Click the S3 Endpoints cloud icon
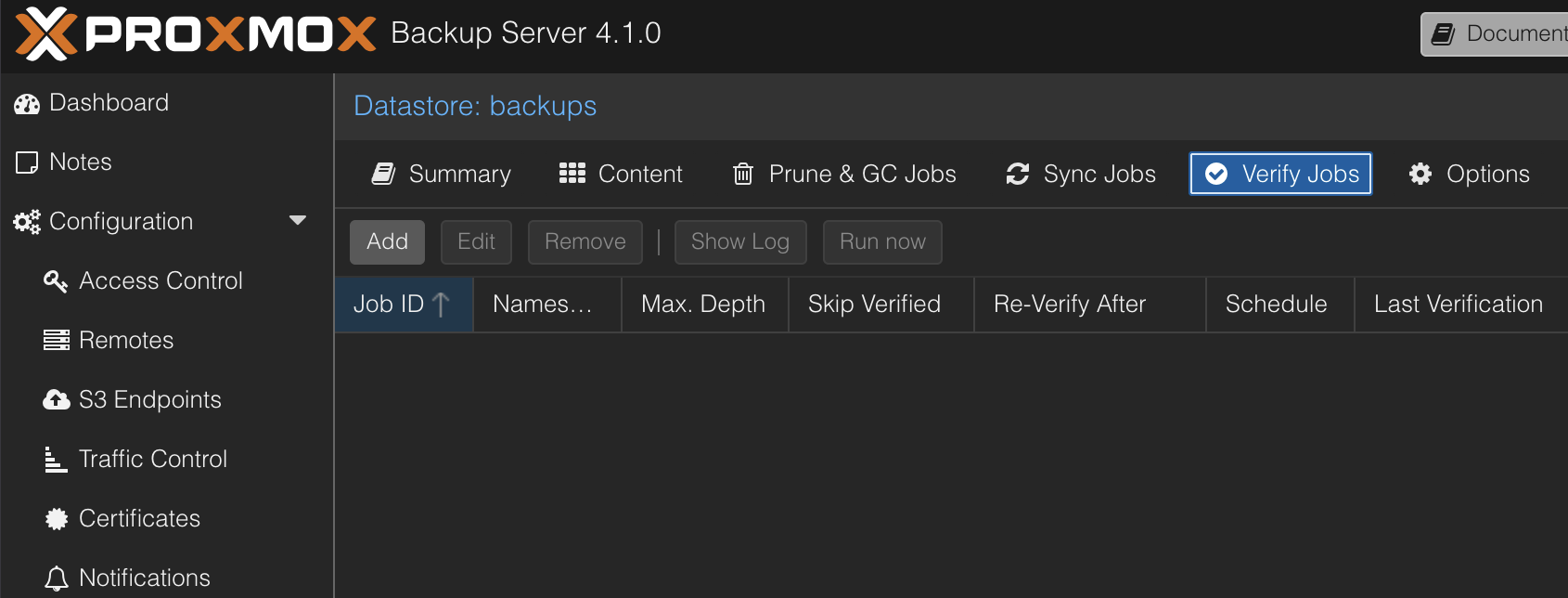 (57, 400)
